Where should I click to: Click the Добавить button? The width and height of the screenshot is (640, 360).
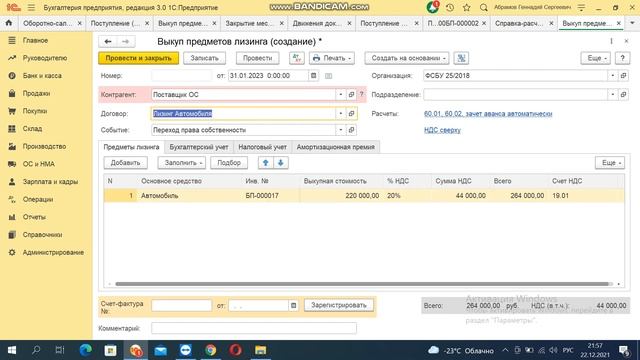pyautogui.click(x=125, y=162)
